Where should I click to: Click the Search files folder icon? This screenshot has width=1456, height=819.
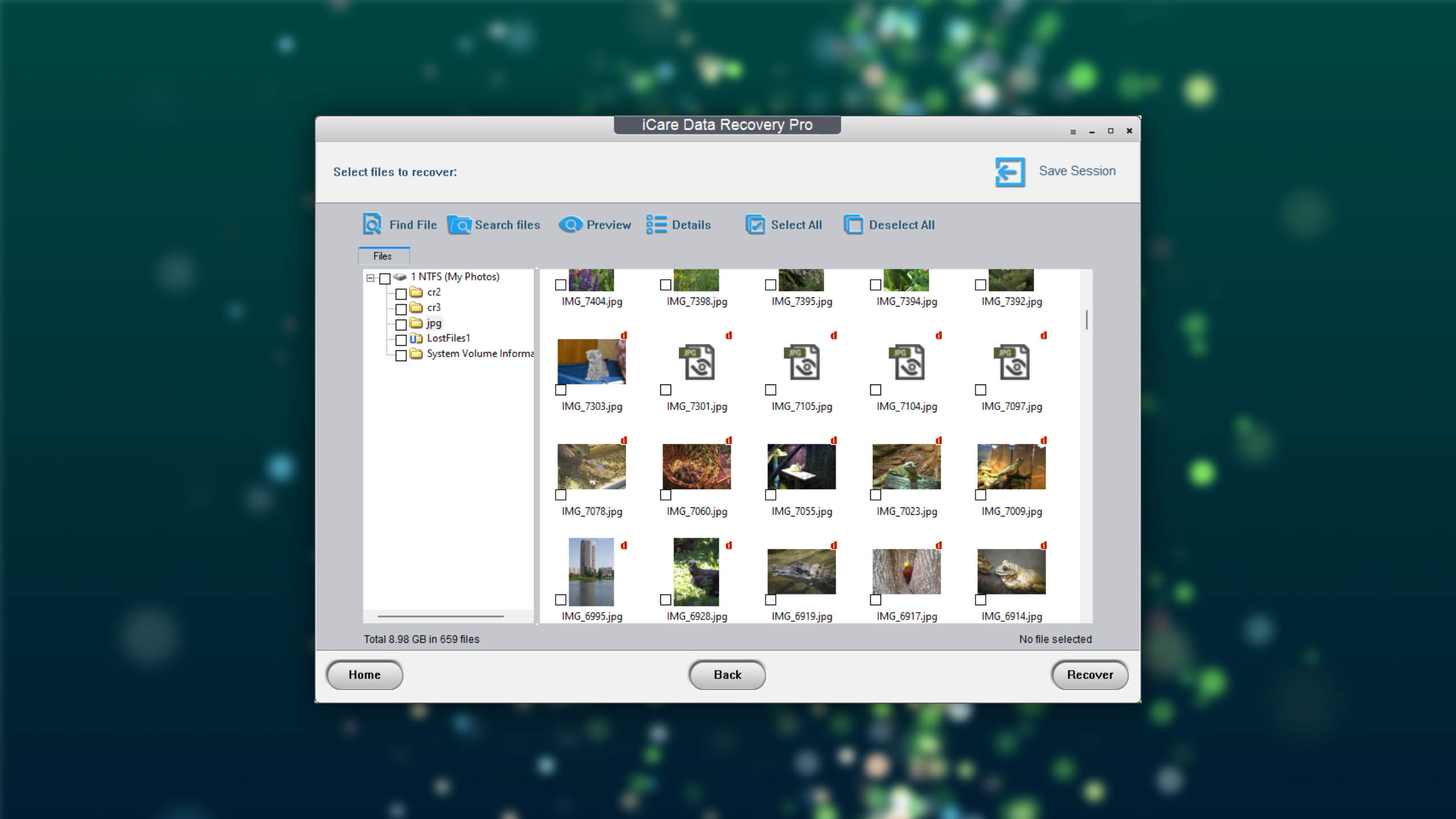pyautogui.click(x=459, y=225)
